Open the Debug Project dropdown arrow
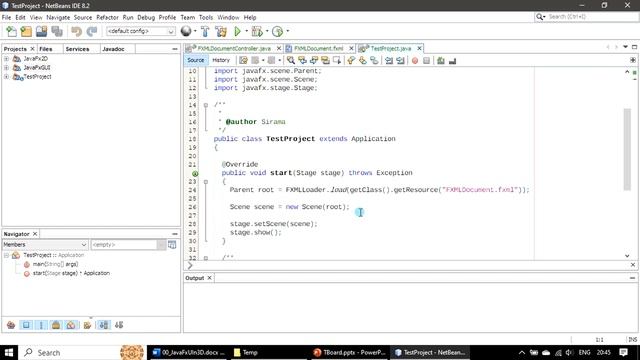 [x=267, y=31]
